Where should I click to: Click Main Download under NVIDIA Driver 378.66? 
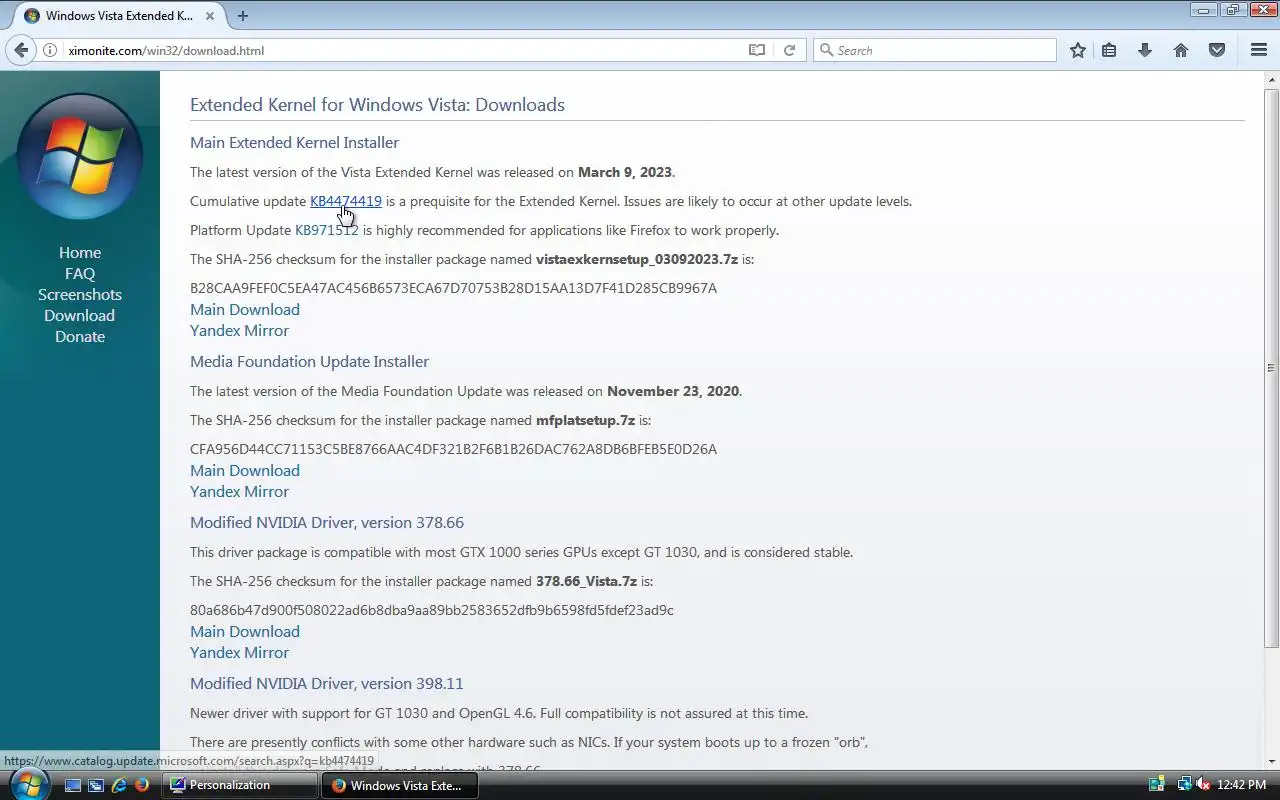pos(245,632)
